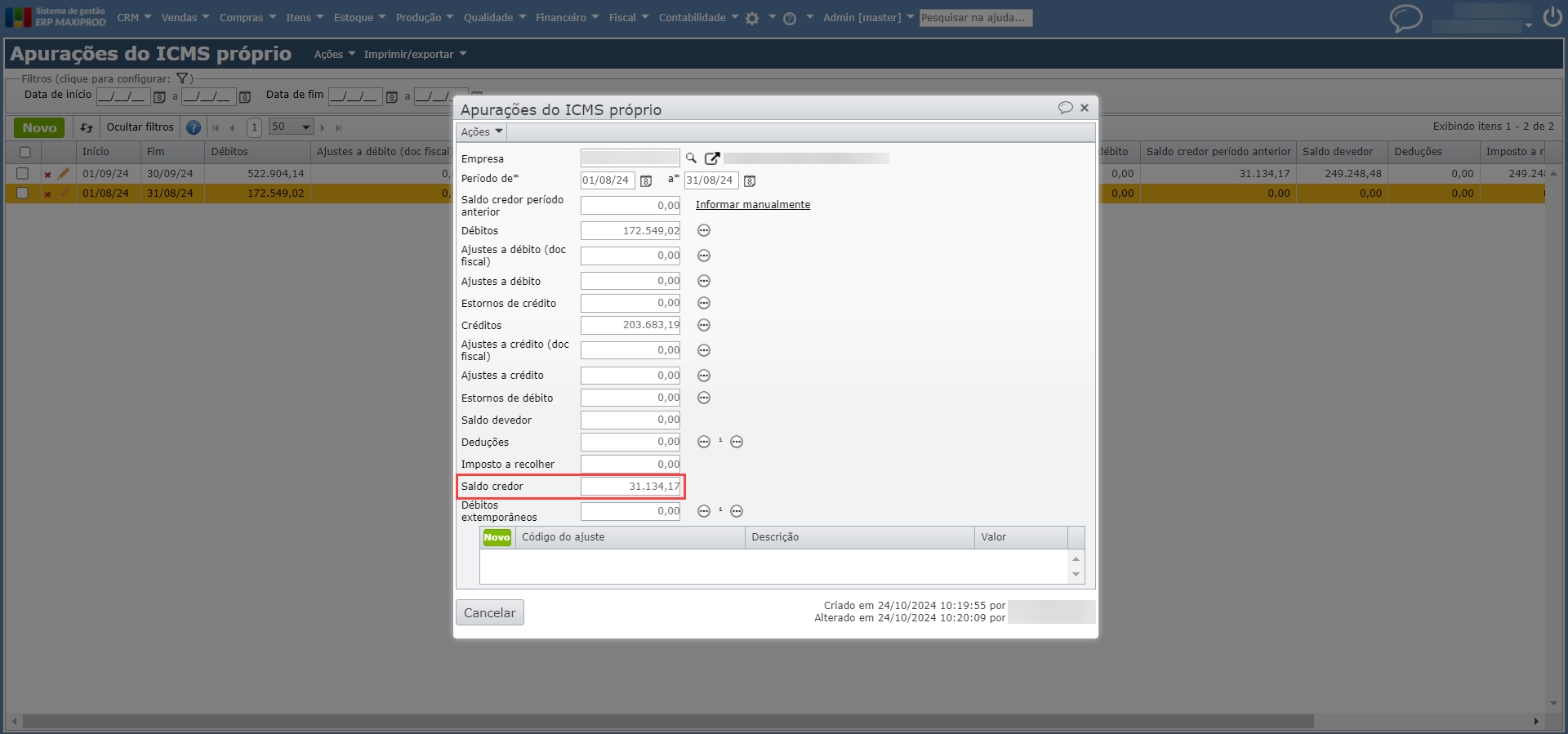1568x734 pixels.
Task: Click the filter funnel icon
Action: coord(182,78)
